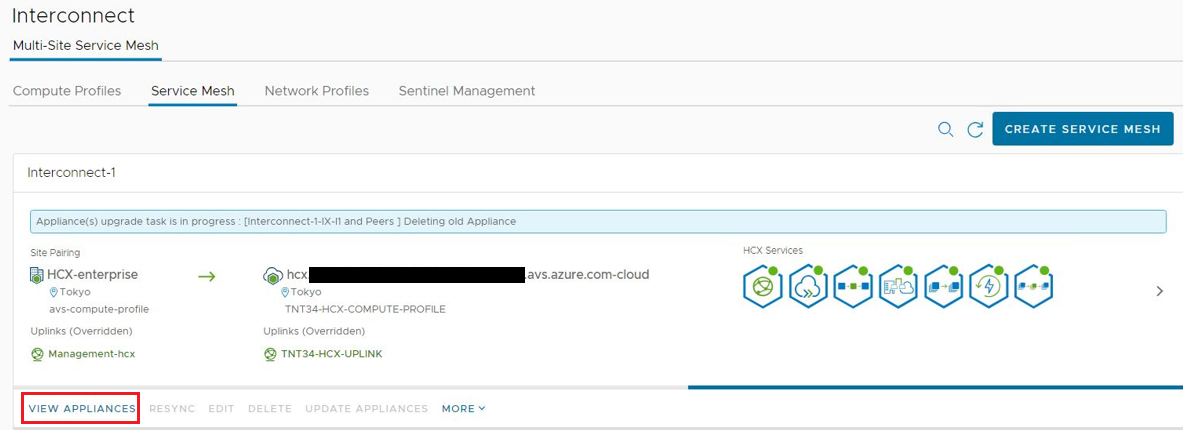
Task: Open the Management-hcx uplink link
Action: coord(91,354)
